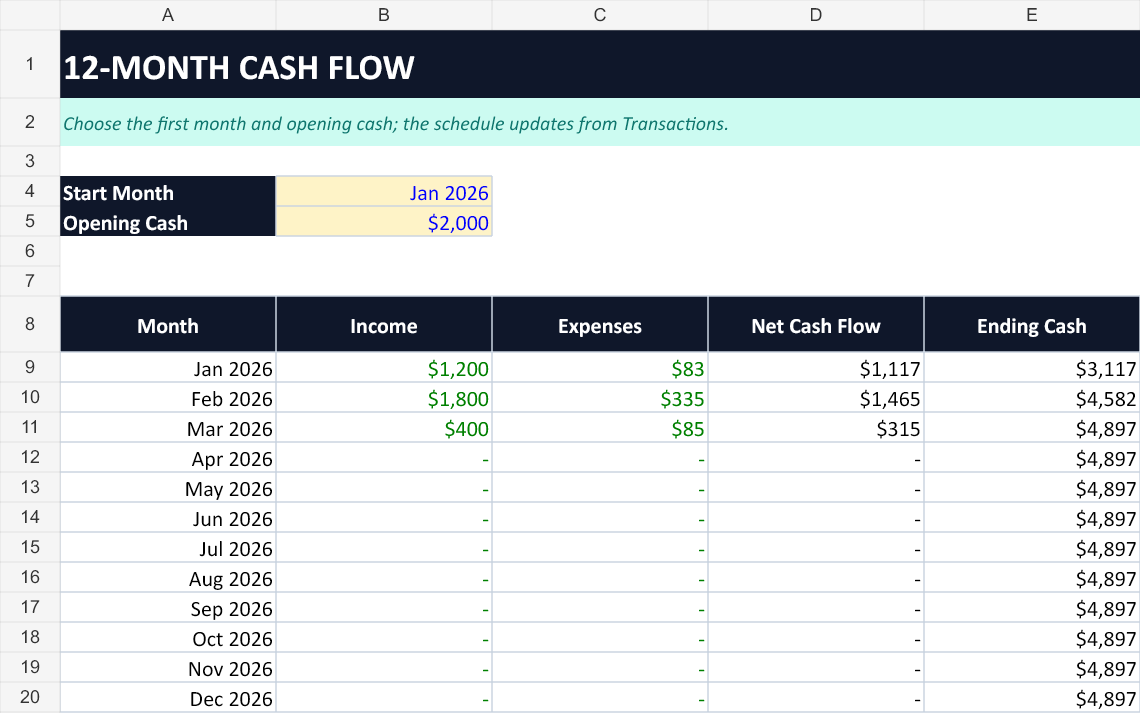Select the Start Month value Jan 2026
1140x713 pixels.
pos(384,191)
